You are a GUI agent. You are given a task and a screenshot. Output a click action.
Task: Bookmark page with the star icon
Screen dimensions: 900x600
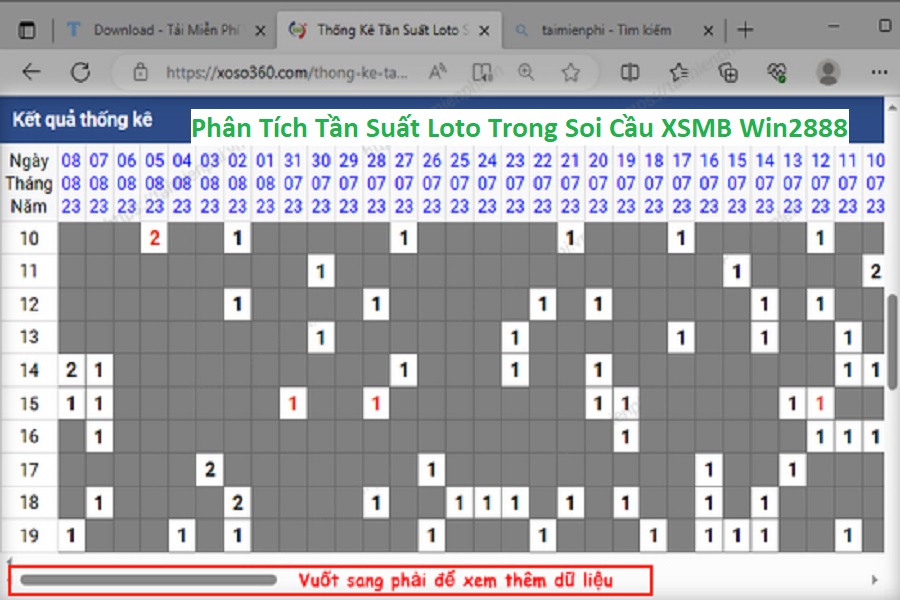[x=570, y=72]
